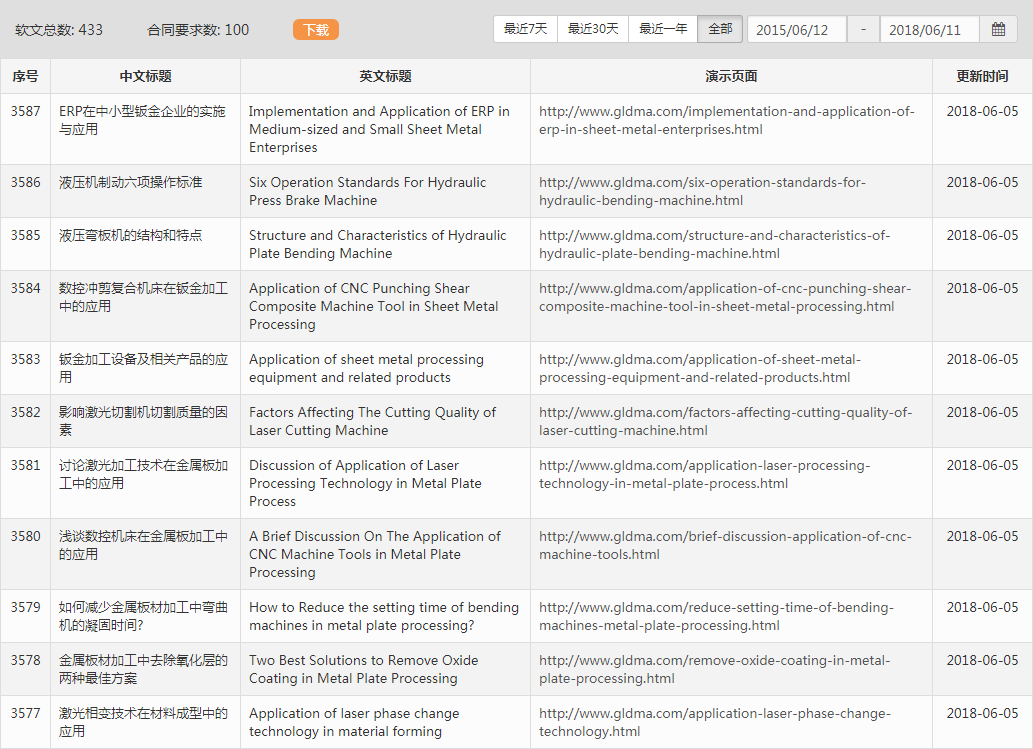The image size is (1033, 749).
Task: Click English title How to Reduce the setting time
Action: pyautogui.click(x=384, y=617)
